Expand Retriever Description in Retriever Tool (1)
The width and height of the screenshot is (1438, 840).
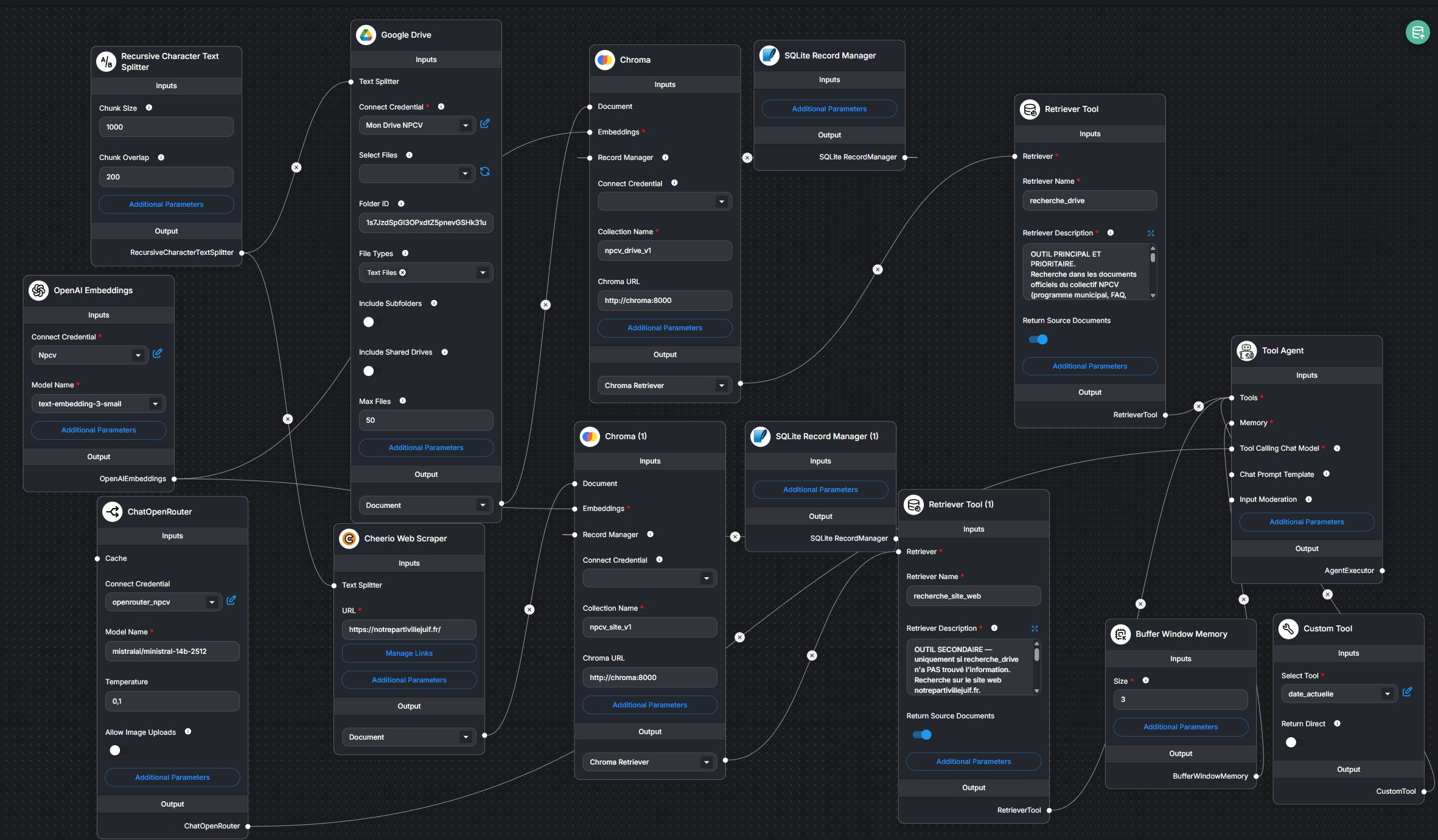[x=1035, y=628]
